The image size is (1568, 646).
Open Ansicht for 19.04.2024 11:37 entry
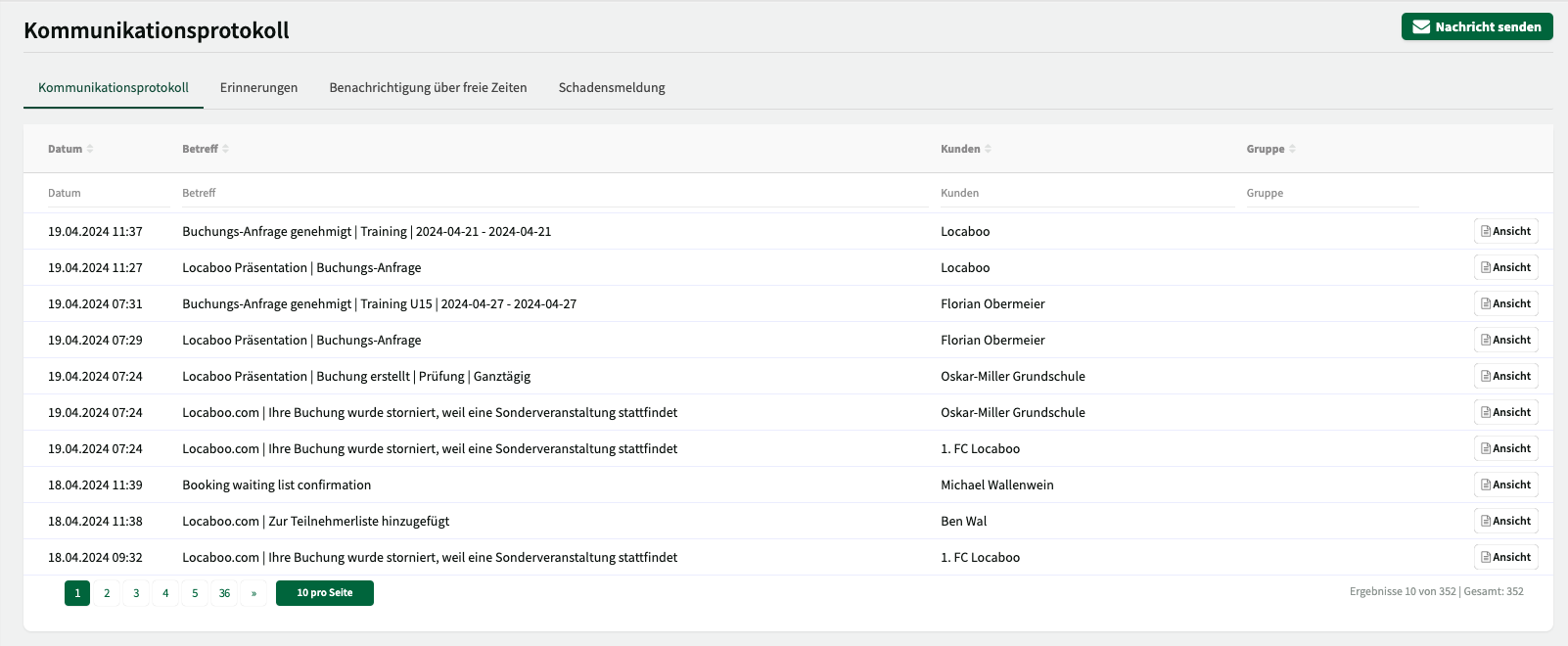click(1505, 231)
